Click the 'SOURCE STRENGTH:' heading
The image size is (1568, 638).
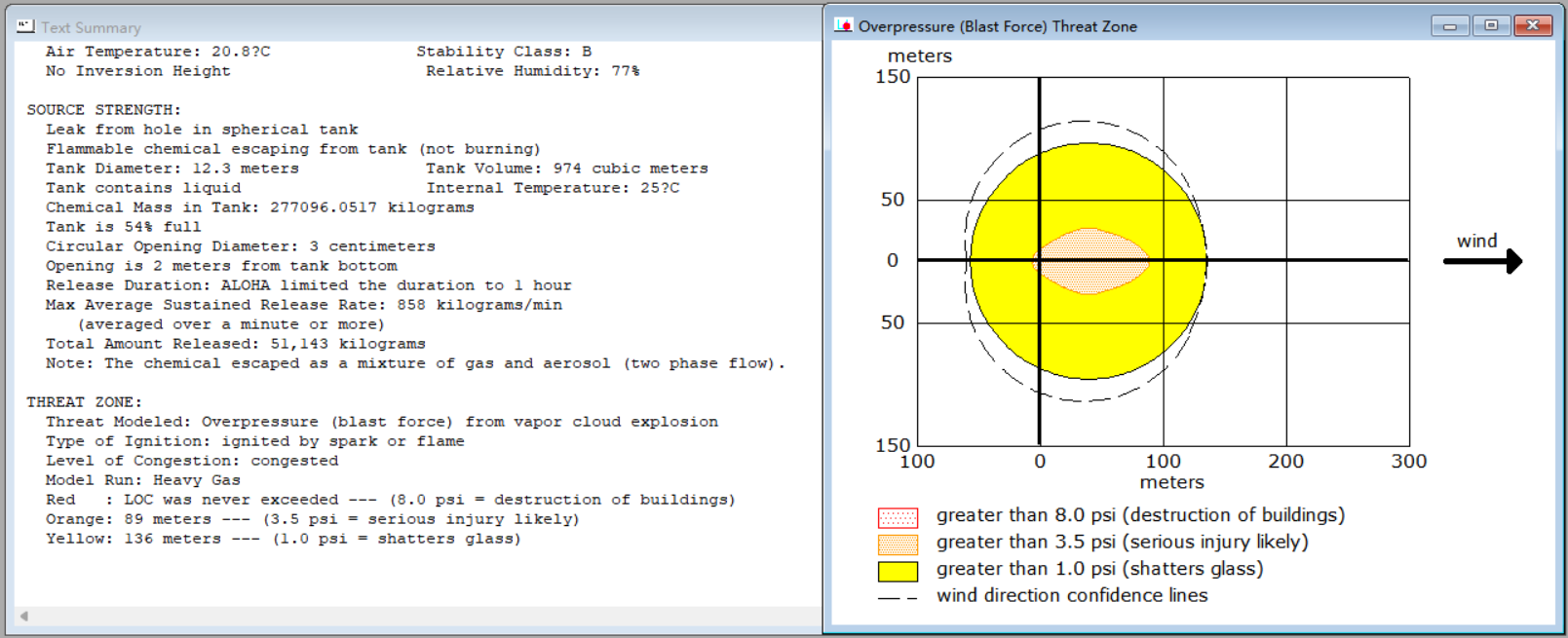point(104,110)
